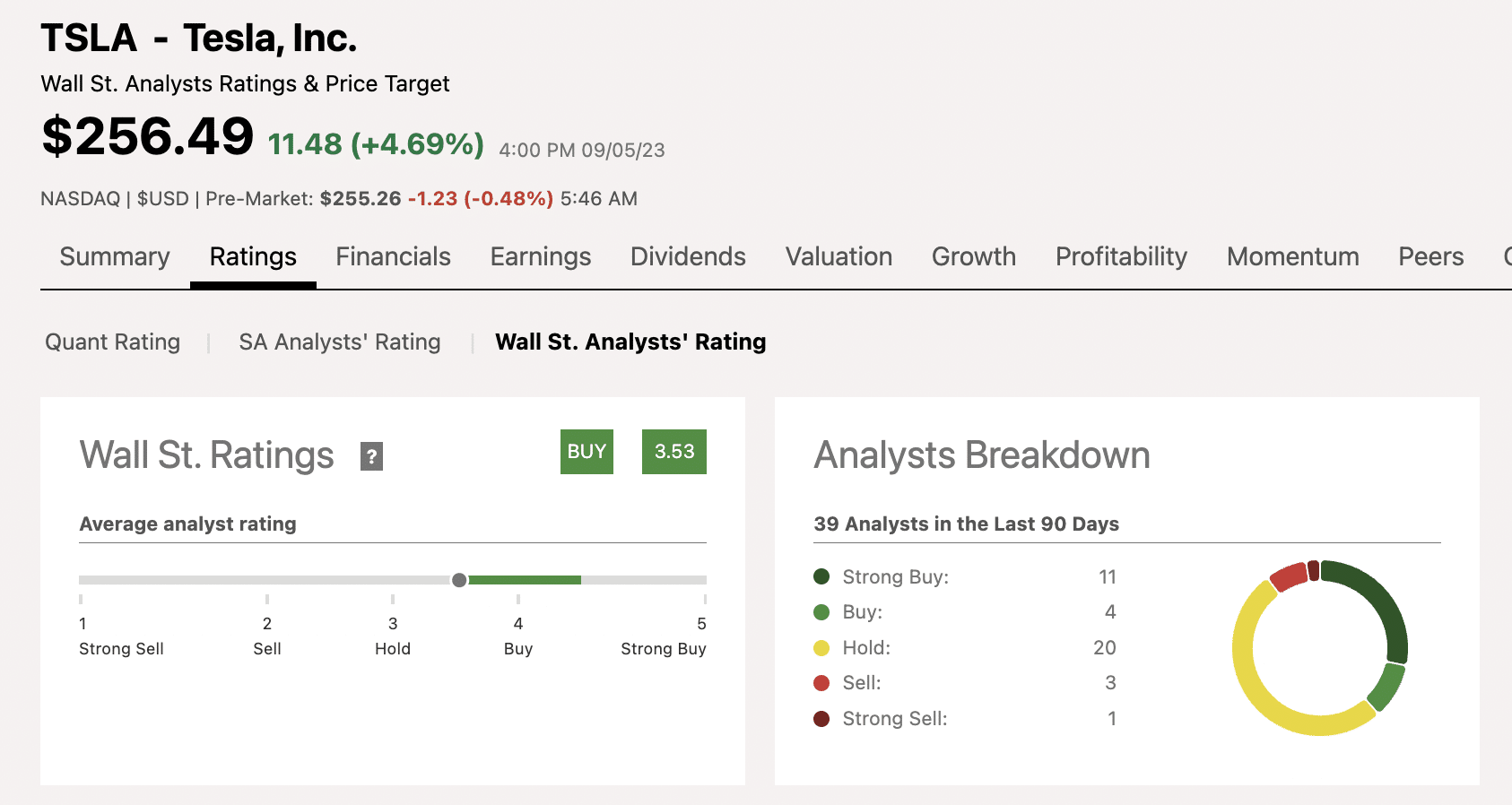1512x805 pixels.
Task: Click the 'Average analyst rating' label
Action: [x=187, y=524]
